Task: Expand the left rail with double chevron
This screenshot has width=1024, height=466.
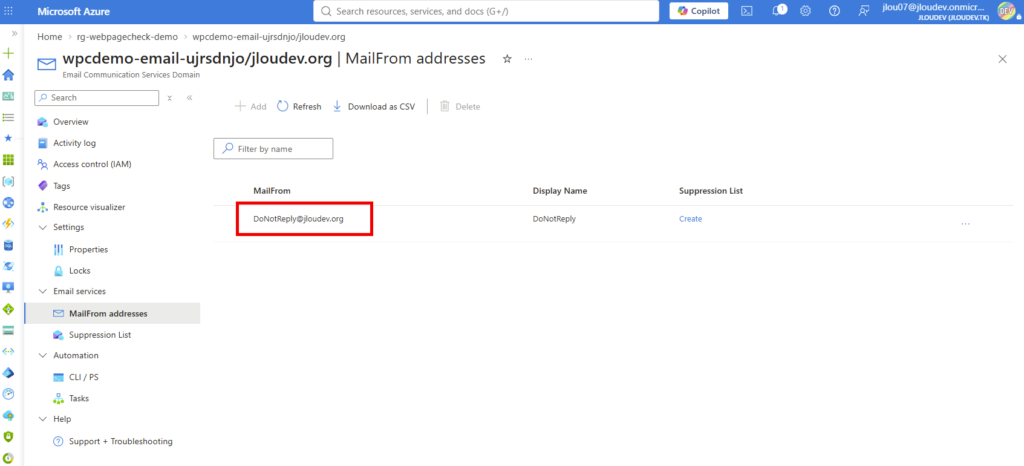Action: (14, 33)
